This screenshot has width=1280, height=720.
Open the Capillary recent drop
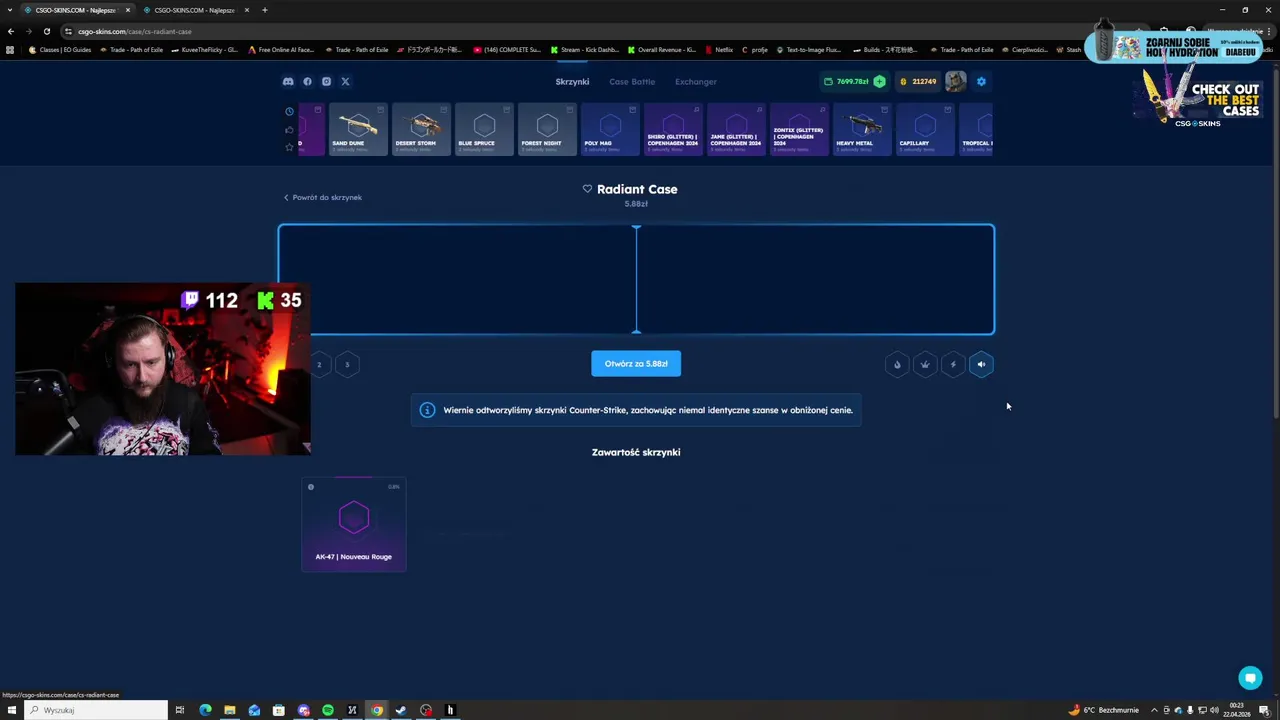925,129
